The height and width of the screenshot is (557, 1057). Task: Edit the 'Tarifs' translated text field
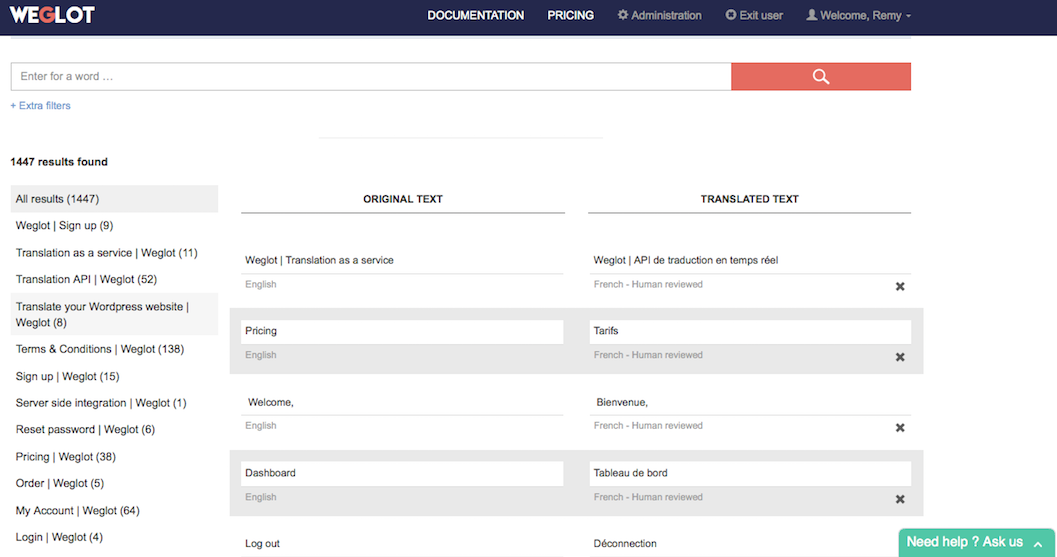tap(750, 331)
